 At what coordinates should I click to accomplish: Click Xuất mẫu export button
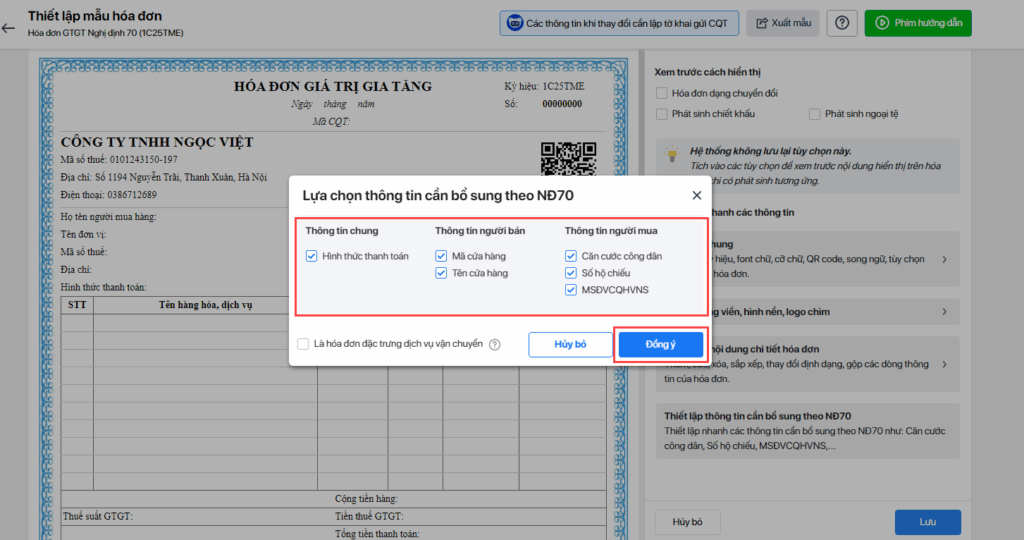pyautogui.click(x=782, y=23)
